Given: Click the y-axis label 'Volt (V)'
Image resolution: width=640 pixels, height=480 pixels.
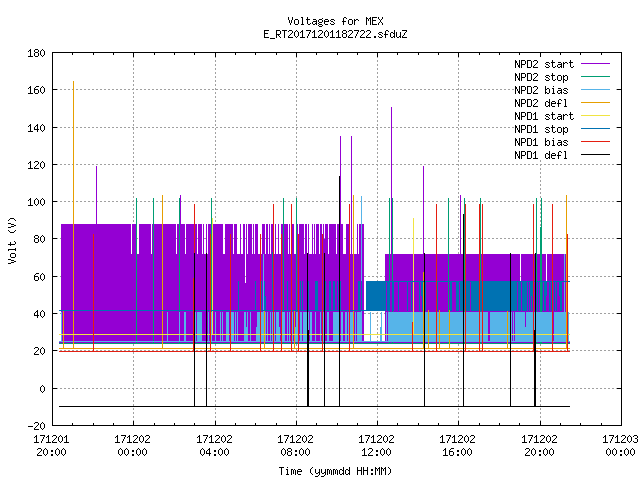Looking at the screenshot, I should click(x=13, y=241).
